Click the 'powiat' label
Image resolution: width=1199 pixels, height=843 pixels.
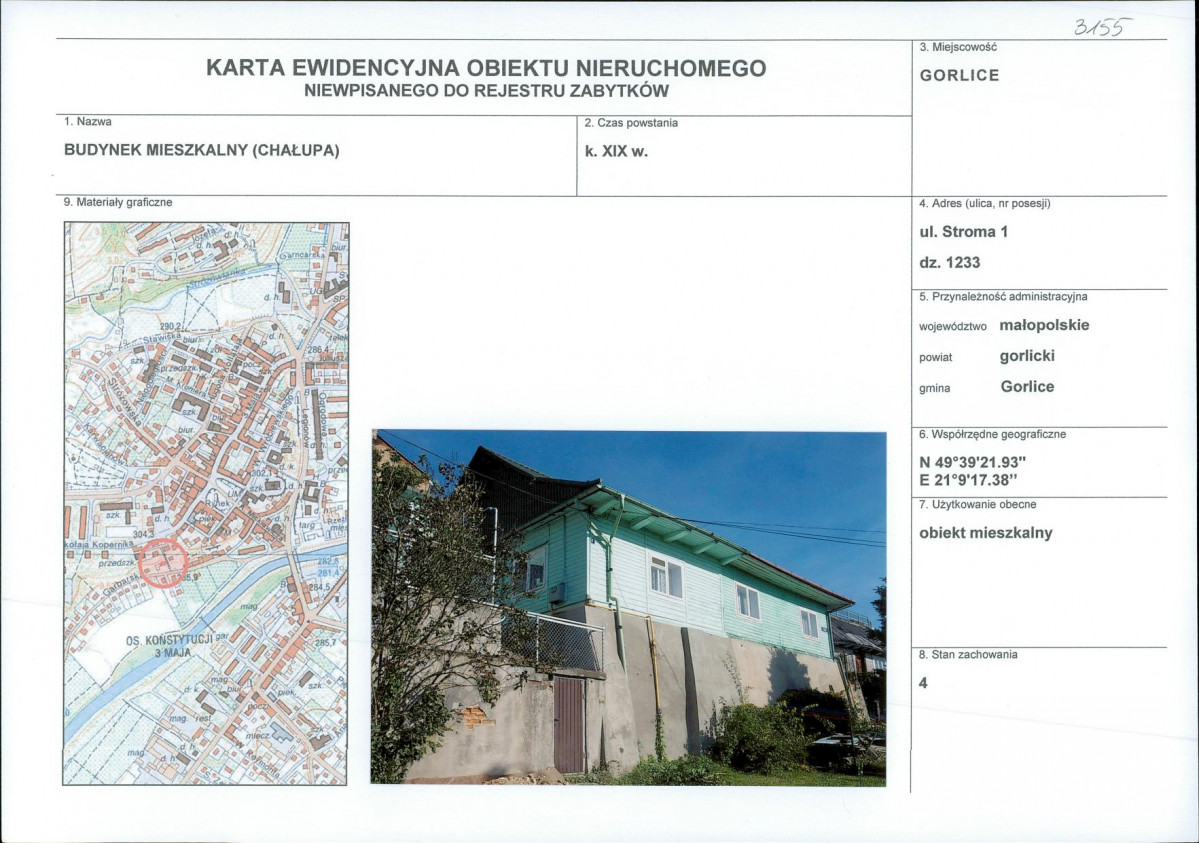(936, 358)
